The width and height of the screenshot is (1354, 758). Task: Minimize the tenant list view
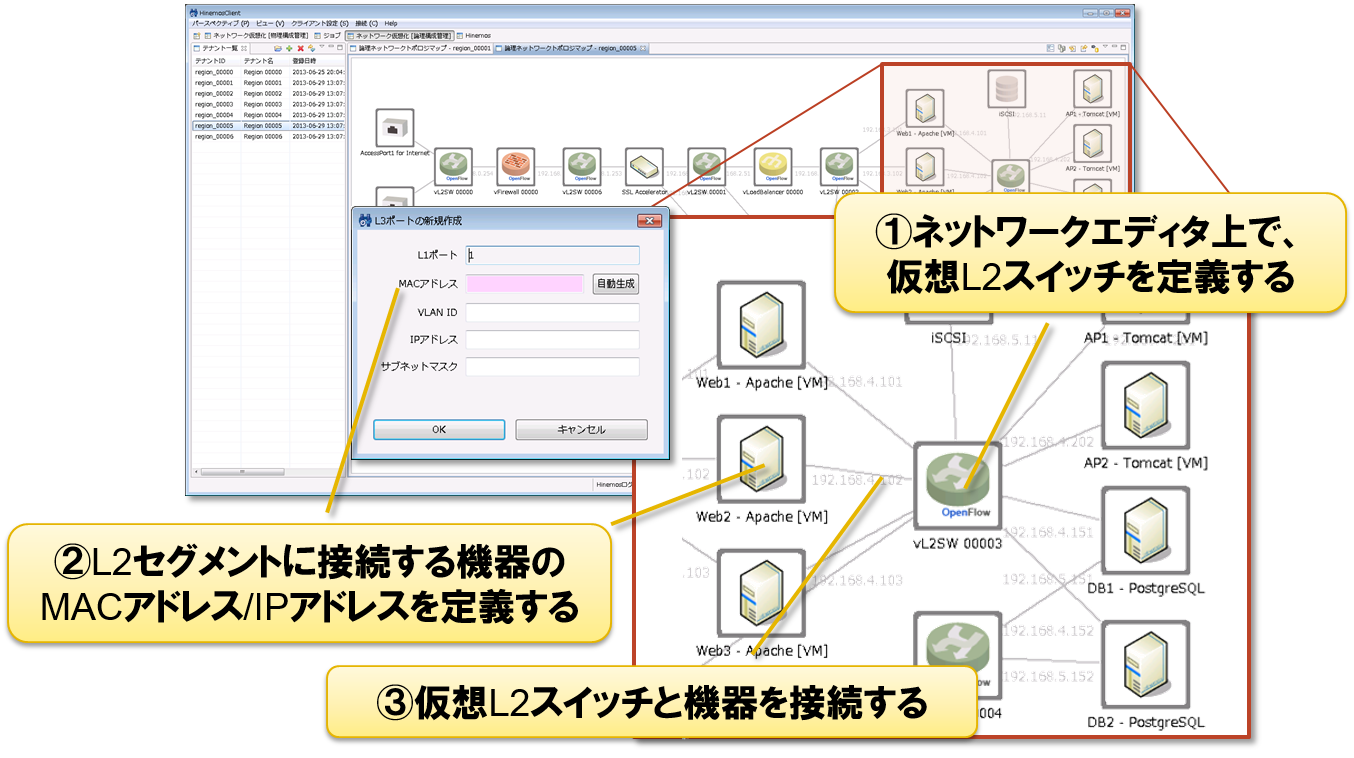(x=331, y=47)
